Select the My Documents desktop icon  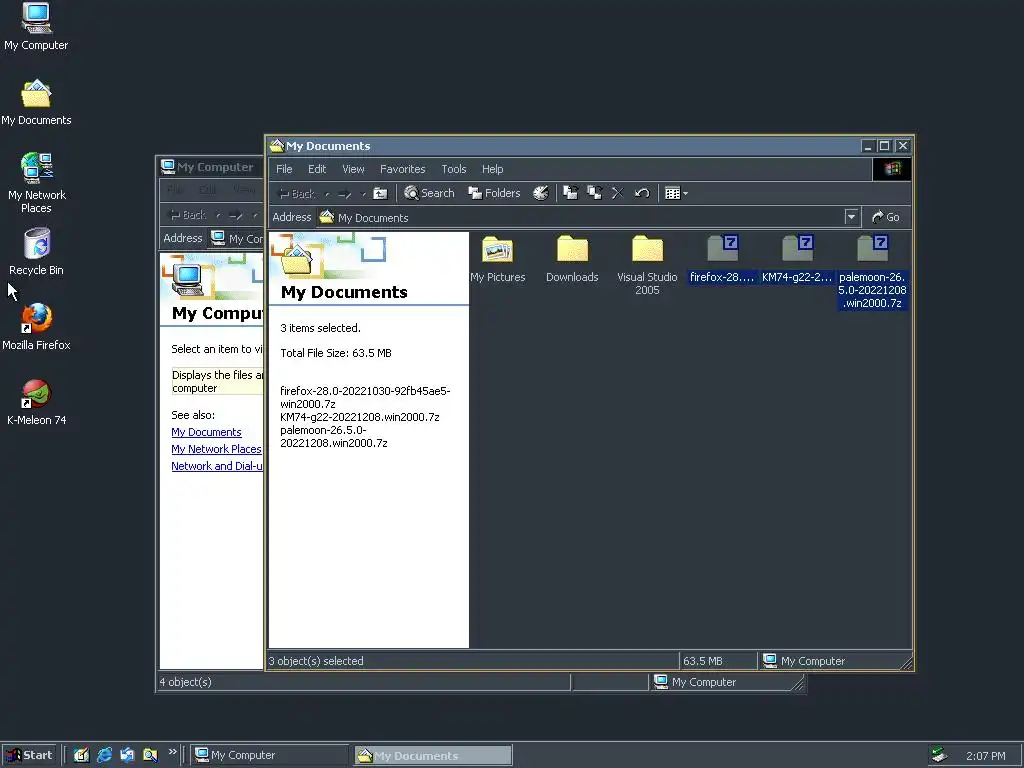tap(36, 103)
